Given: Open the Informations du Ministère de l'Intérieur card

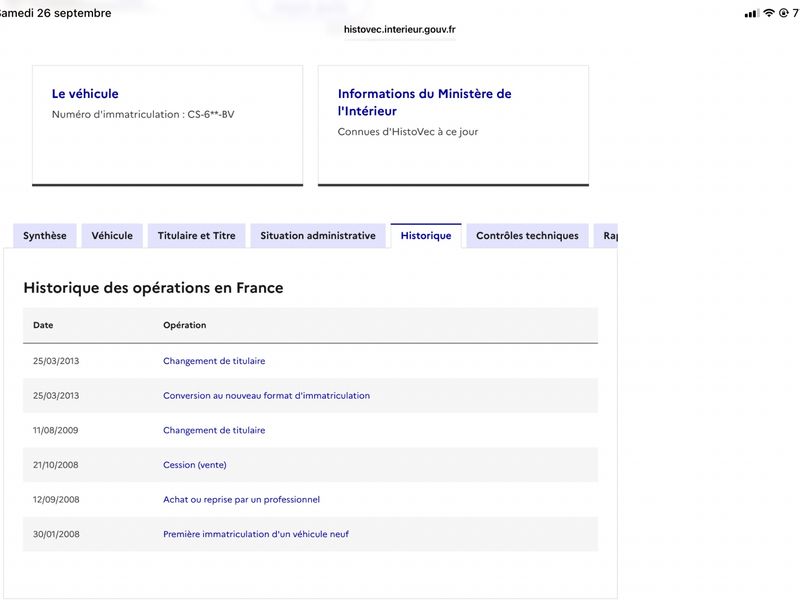Looking at the screenshot, I should click(453, 126).
